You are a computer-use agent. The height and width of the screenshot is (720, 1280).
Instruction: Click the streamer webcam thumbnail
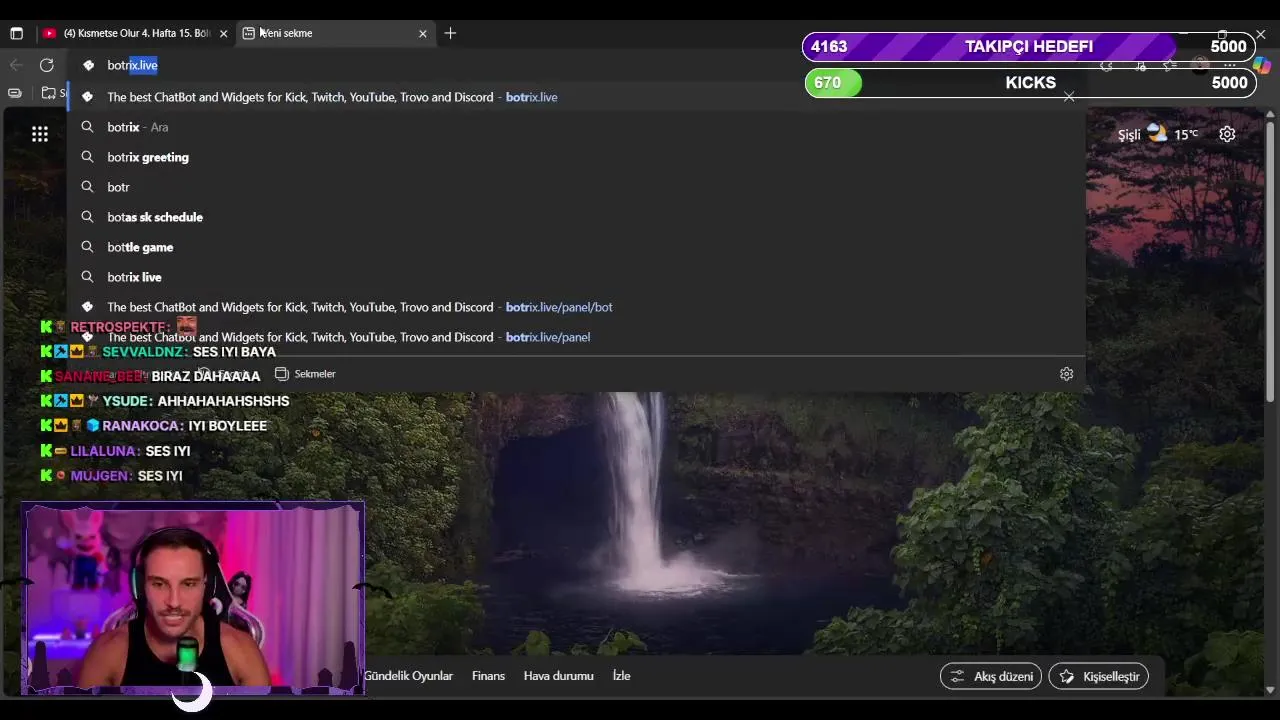point(193,598)
